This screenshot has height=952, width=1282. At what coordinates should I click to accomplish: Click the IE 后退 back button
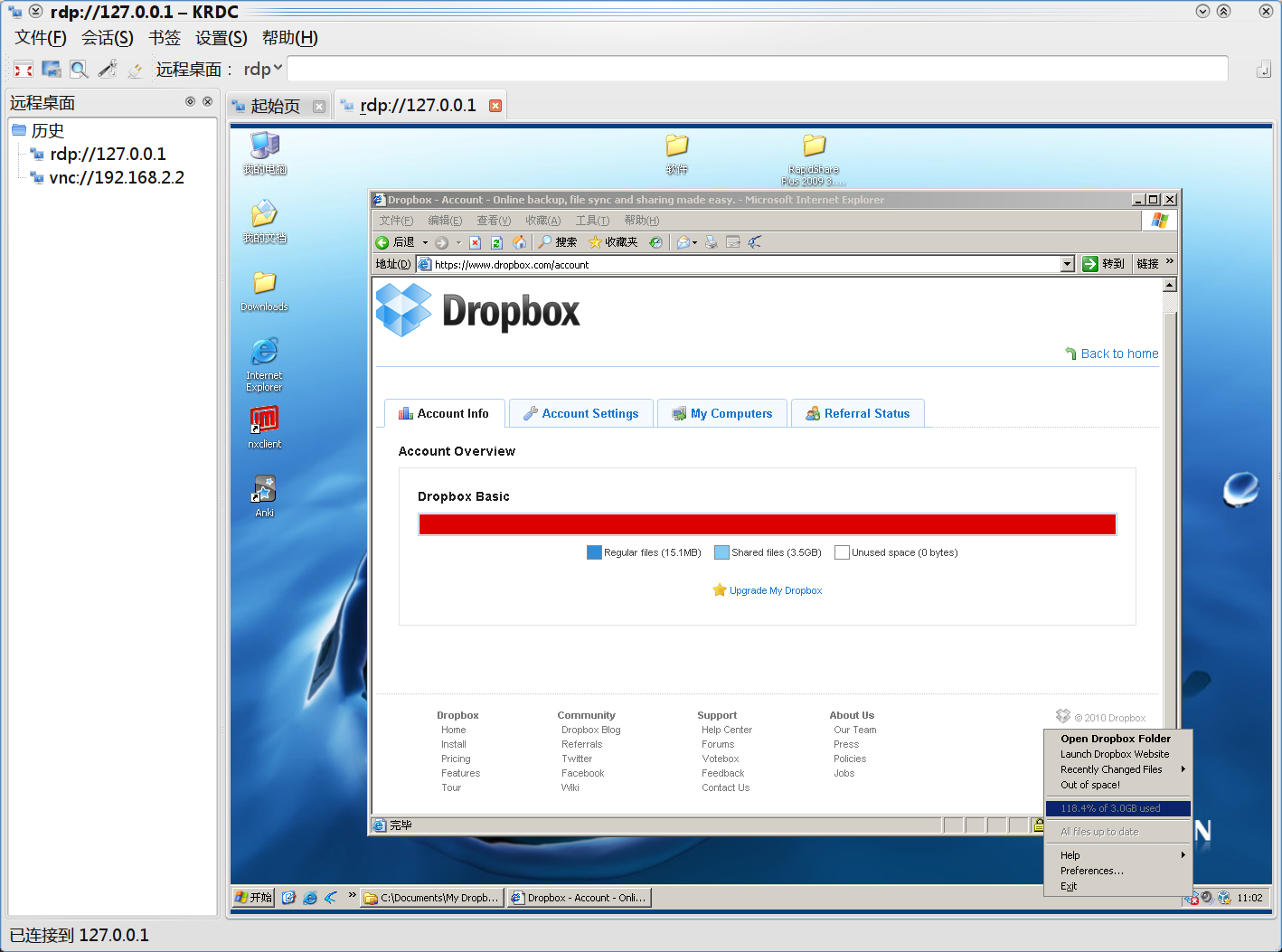pyautogui.click(x=396, y=242)
